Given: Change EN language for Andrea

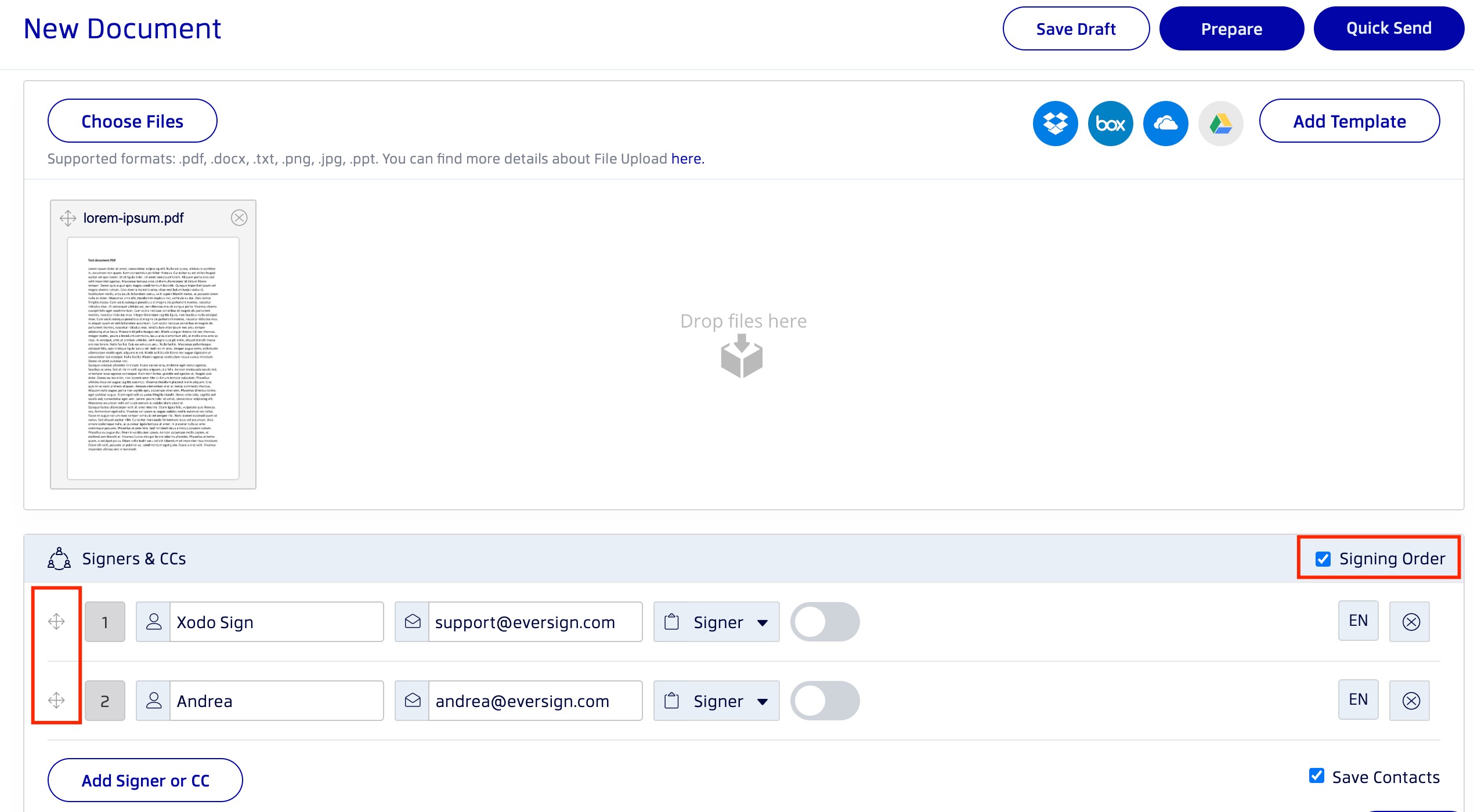Looking at the screenshot, I should [x=1358, y=699].
